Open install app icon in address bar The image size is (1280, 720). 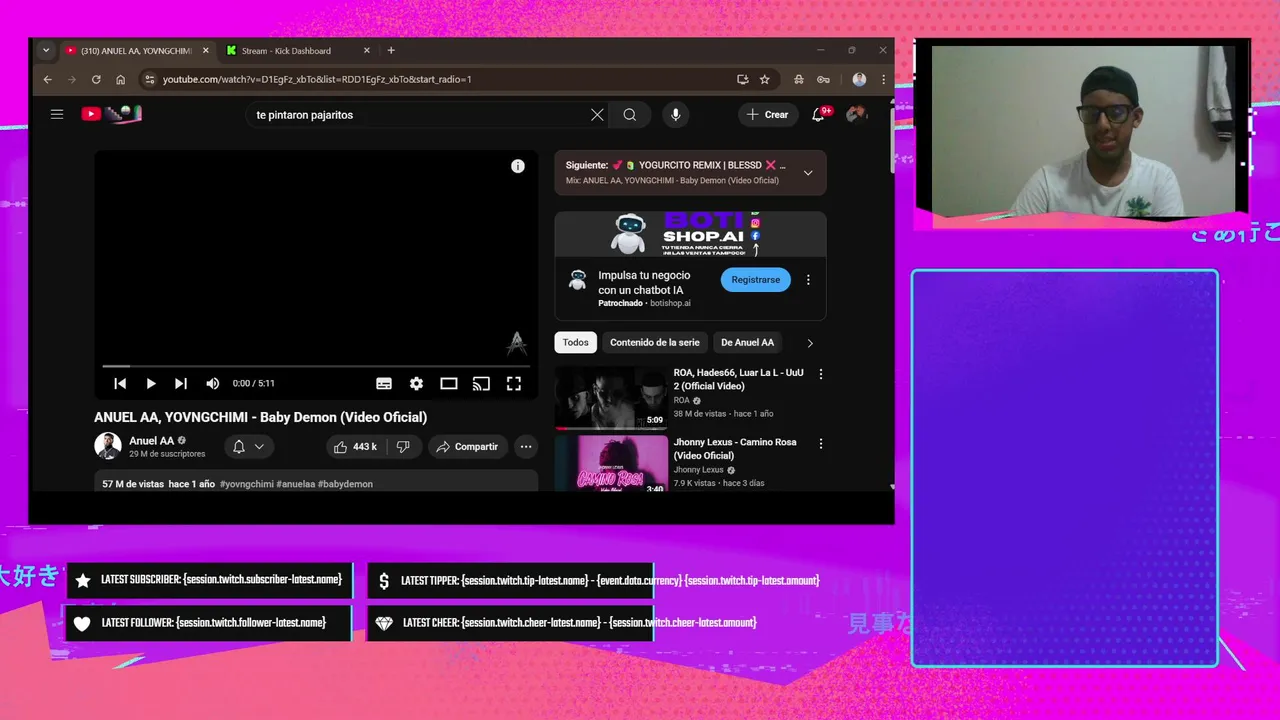click(x=742, y=79)
